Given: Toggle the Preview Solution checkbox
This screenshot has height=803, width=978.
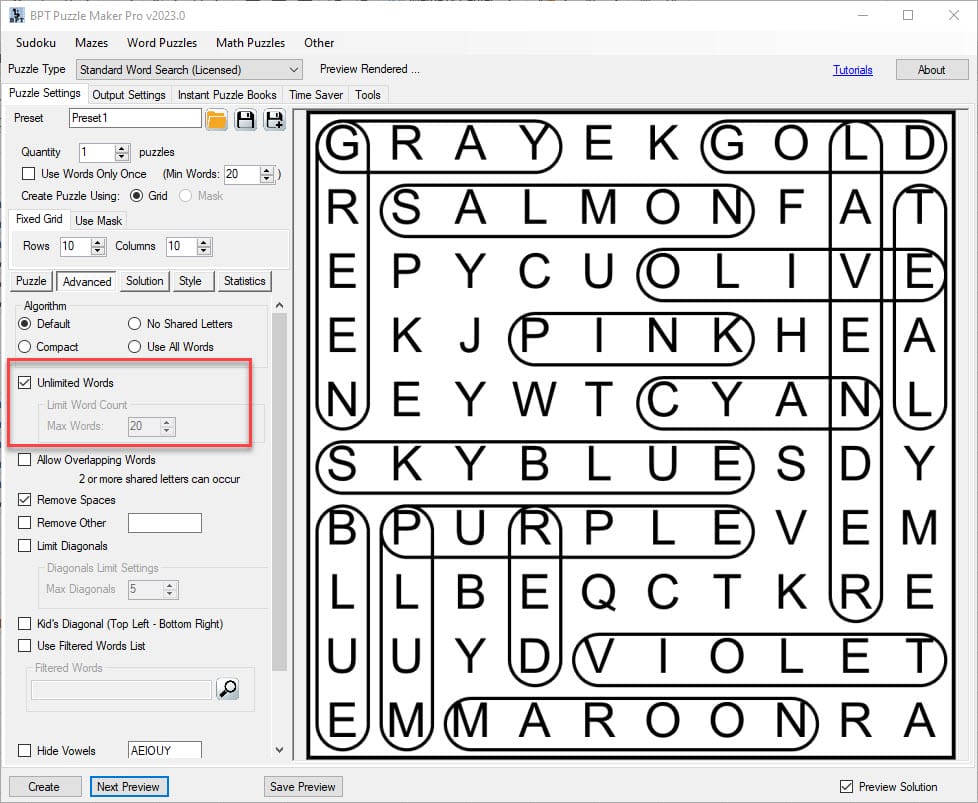Looking at the screenshot, I should point(846,787).
